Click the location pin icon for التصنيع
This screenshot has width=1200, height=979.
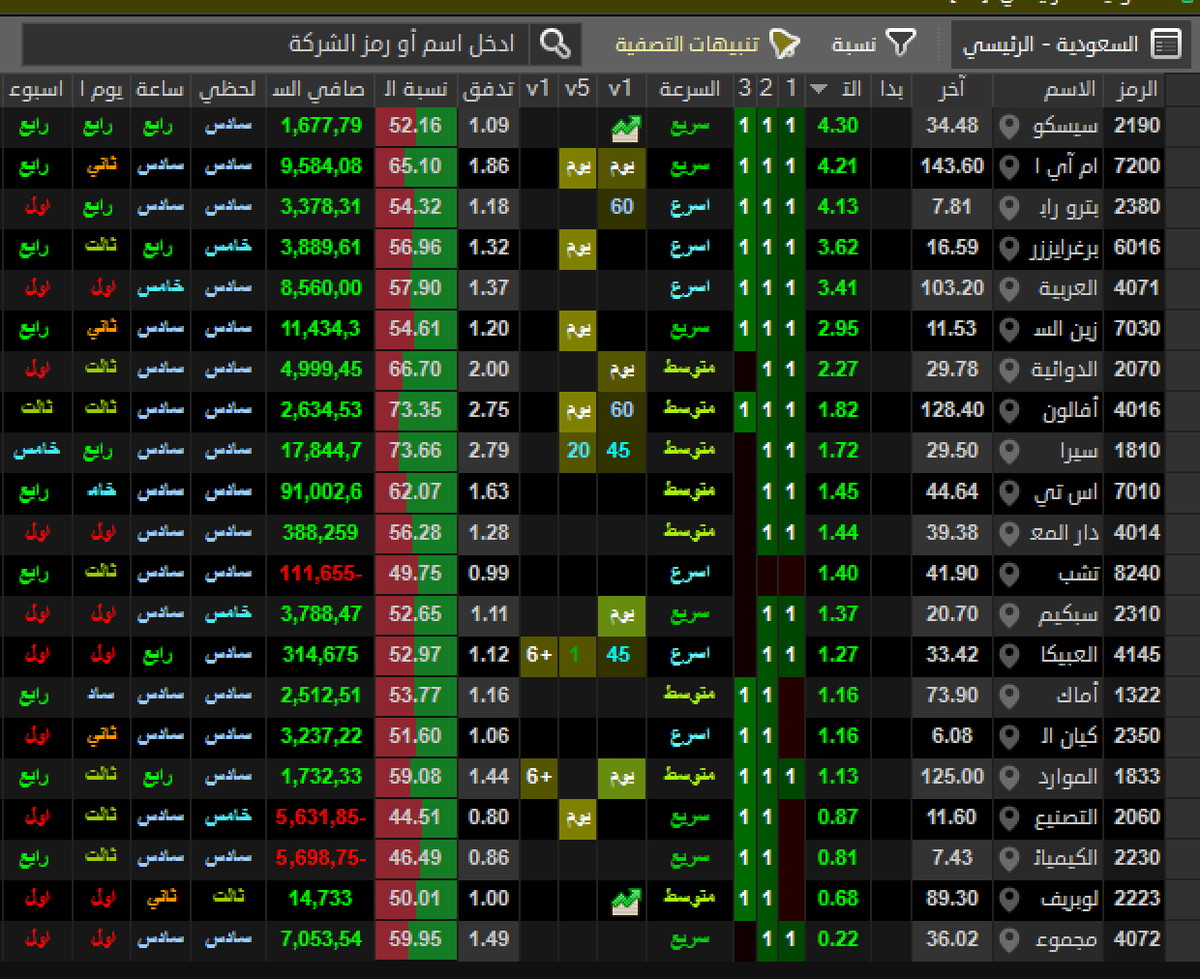(1009, 818)
